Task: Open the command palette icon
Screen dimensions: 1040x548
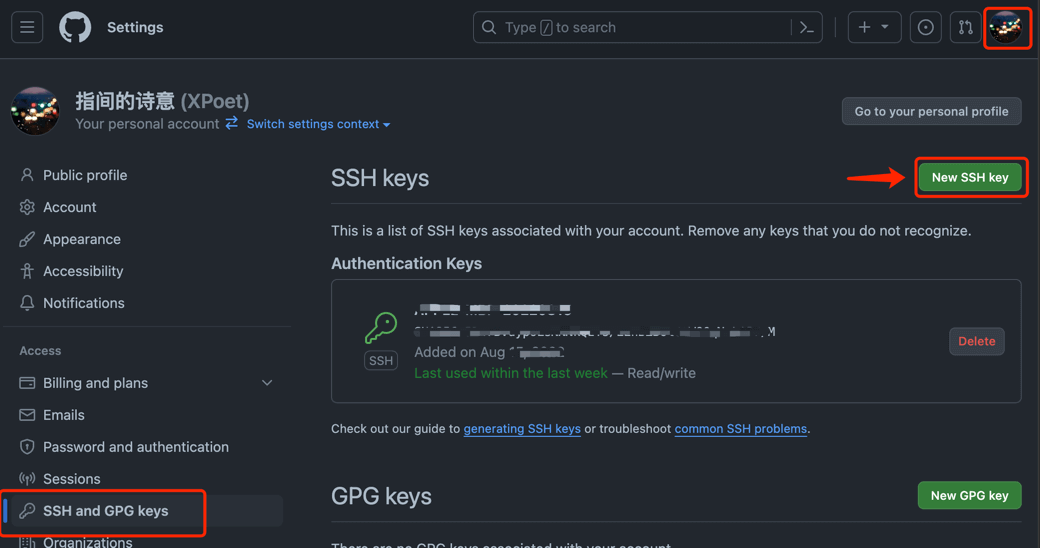Action: 806,28
